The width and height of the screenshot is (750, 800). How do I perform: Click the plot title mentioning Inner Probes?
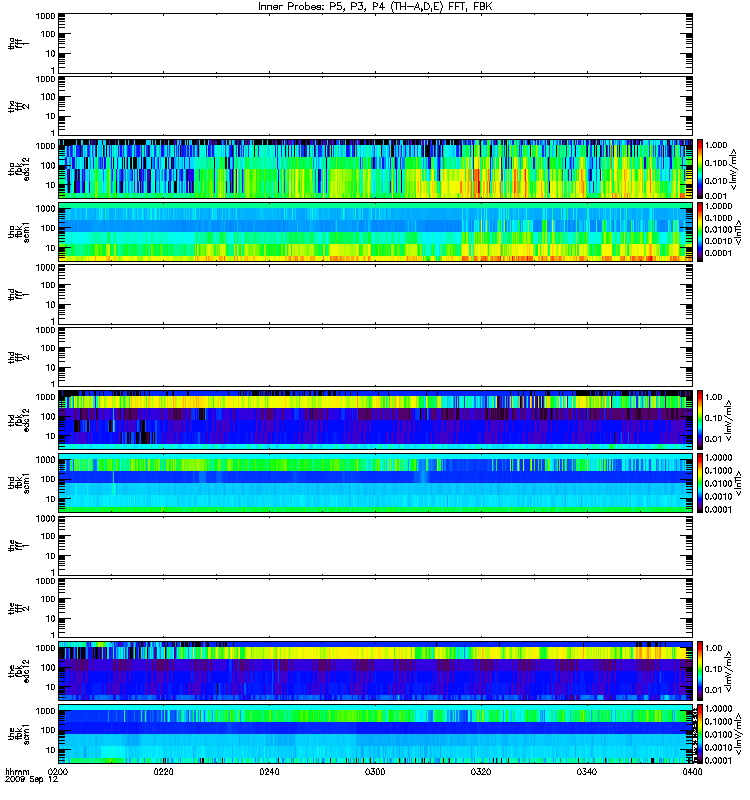coord(375,7)
